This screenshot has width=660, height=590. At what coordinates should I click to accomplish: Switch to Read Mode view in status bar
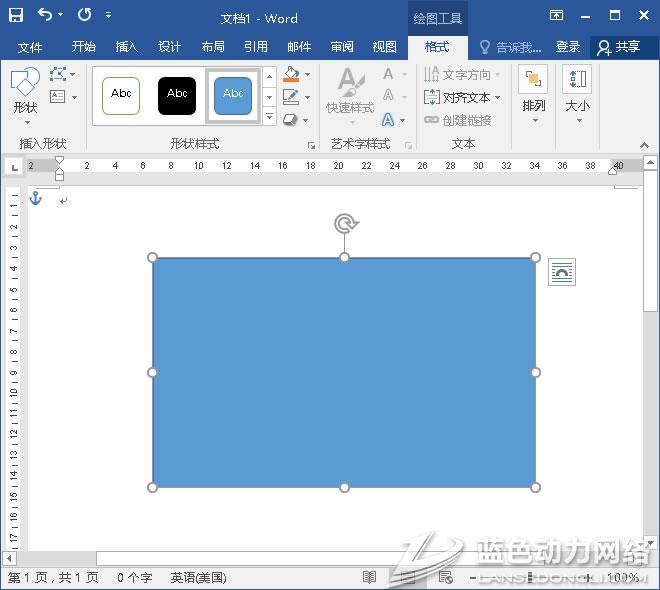coord(369,578)
